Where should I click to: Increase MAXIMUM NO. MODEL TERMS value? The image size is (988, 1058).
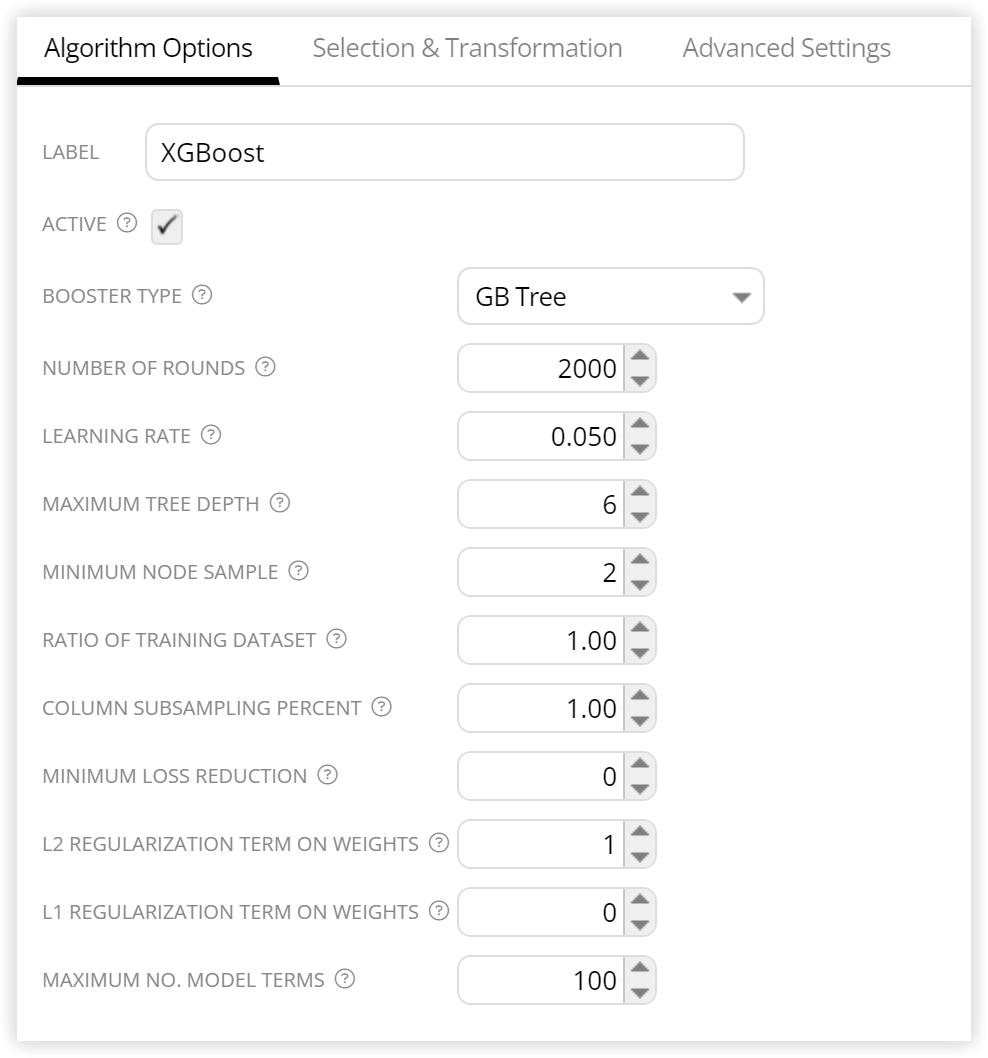coord(640,968)
